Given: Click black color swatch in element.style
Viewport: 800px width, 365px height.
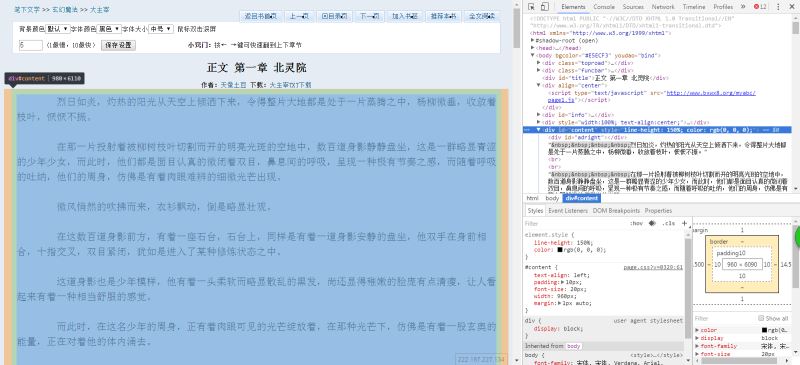Looking at the screenshot, I should (560, 250).
